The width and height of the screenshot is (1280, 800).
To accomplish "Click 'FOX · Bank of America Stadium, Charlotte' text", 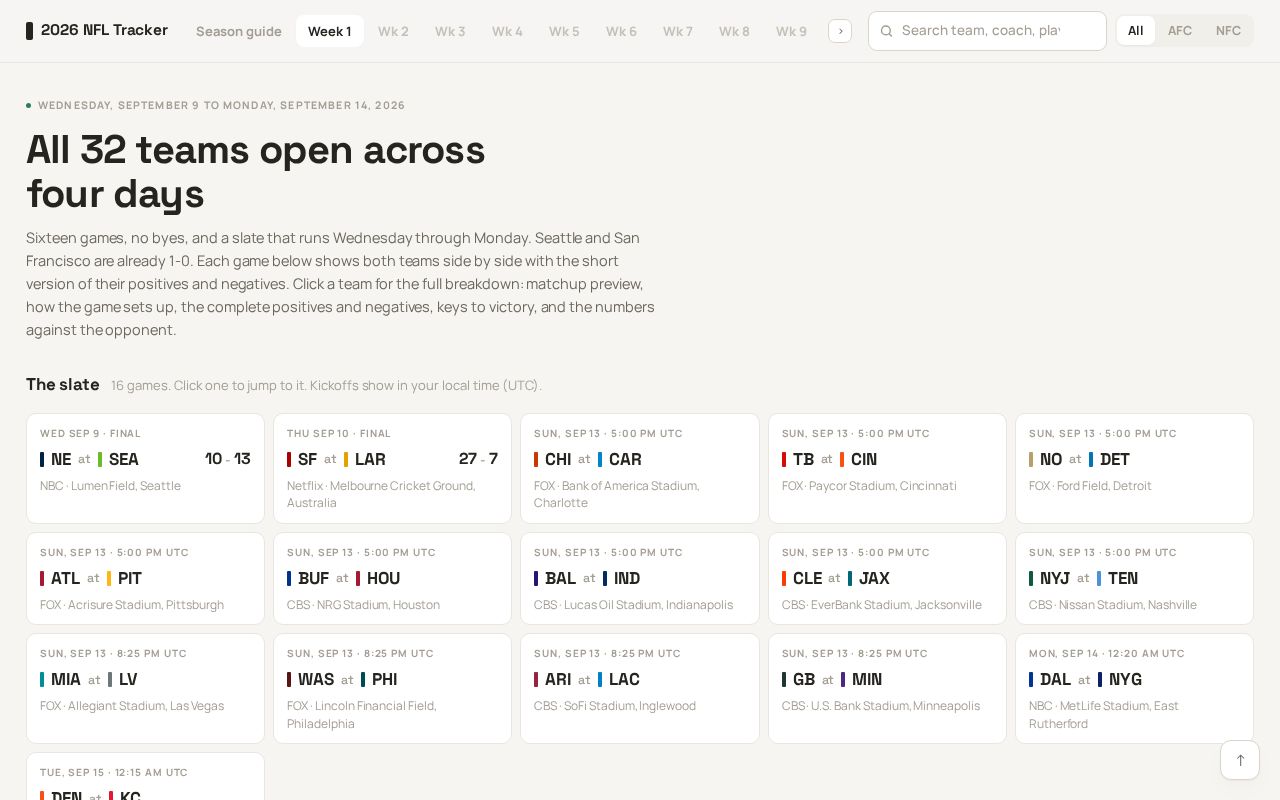I will click(x=616, y=494).
